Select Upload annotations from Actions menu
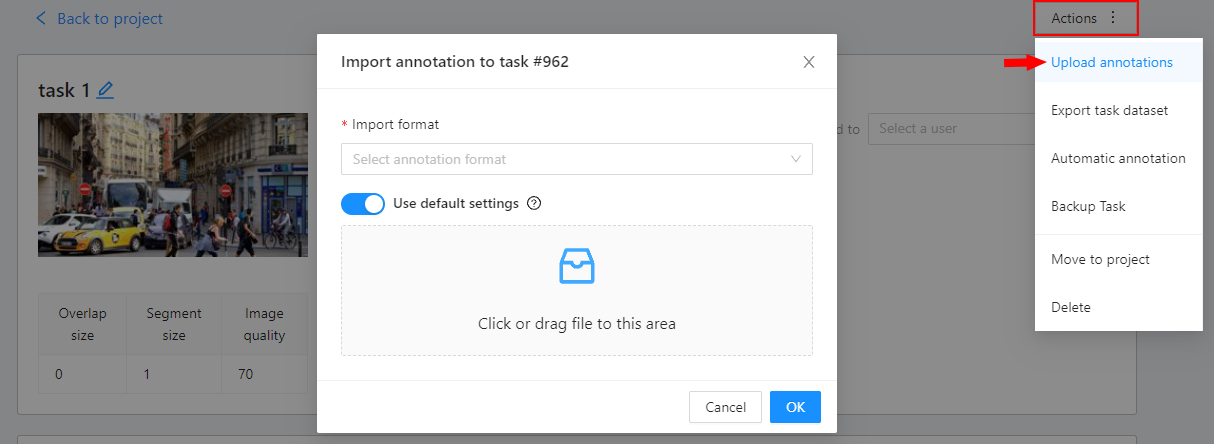The width and height of the screenshot is (1214, 444). pyautogui.click(x=1111, y=62)
